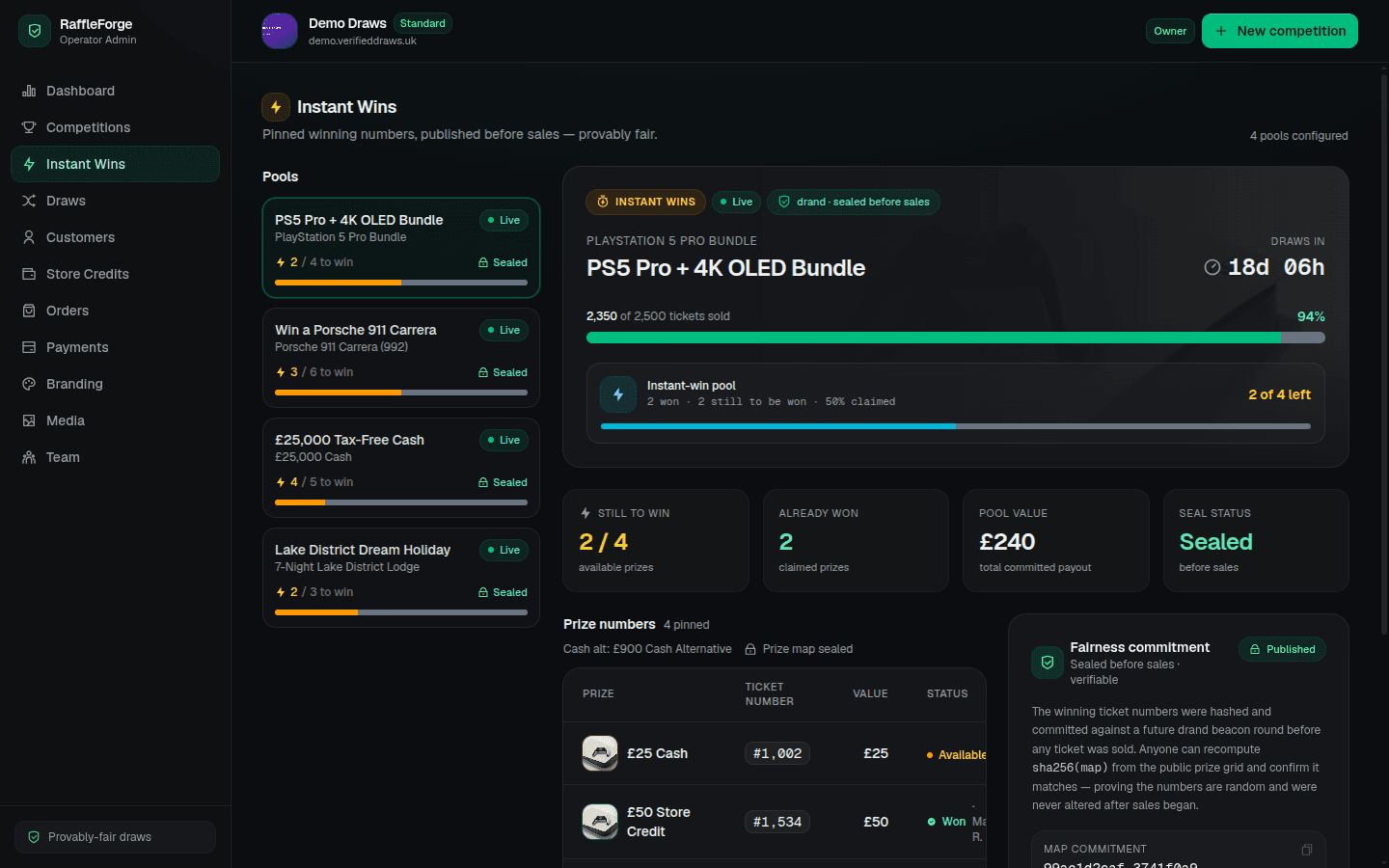Click the progress bar on Porsche pool card

coord(401,393)
